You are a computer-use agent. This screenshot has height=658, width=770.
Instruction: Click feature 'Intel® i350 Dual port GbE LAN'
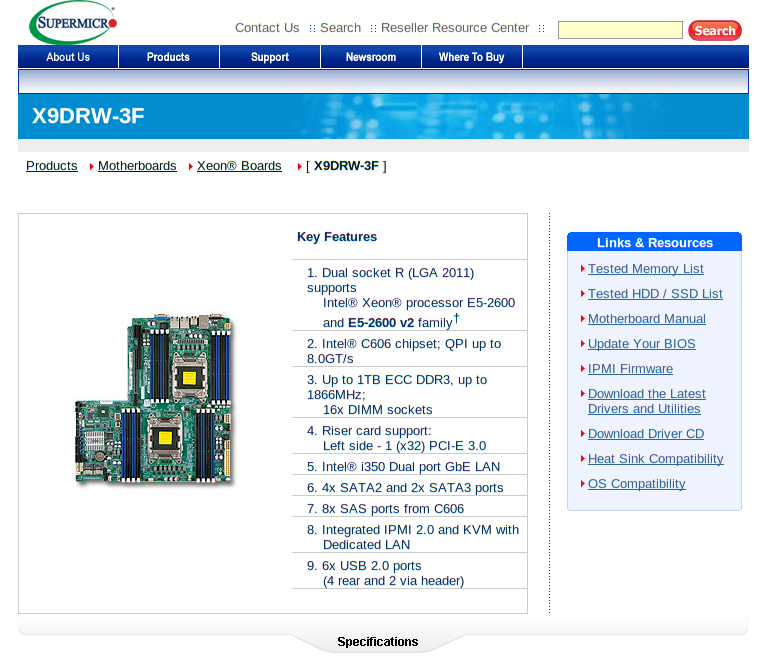tap(411, 467)
